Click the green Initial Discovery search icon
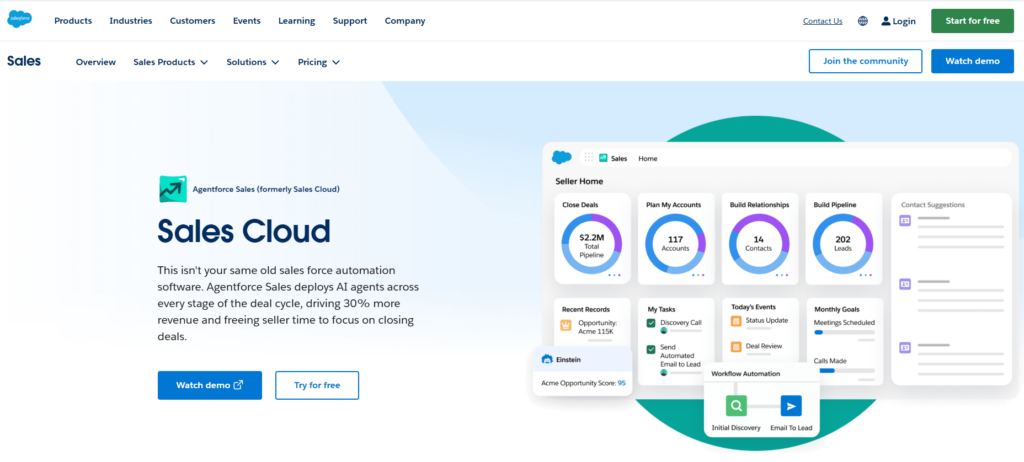The image size is (1024, 462). pyautogui.click(x=736, y=406)
